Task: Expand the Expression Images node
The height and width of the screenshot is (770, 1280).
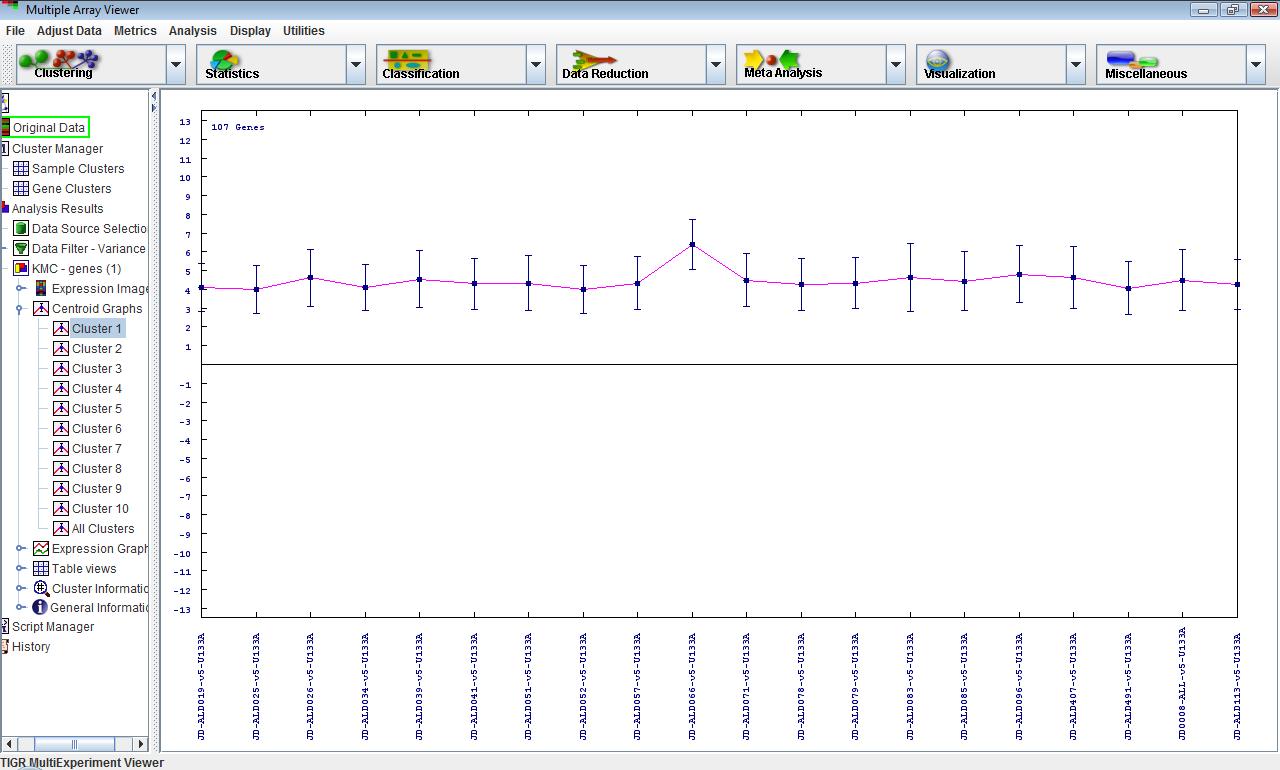Action: (21, 288)
